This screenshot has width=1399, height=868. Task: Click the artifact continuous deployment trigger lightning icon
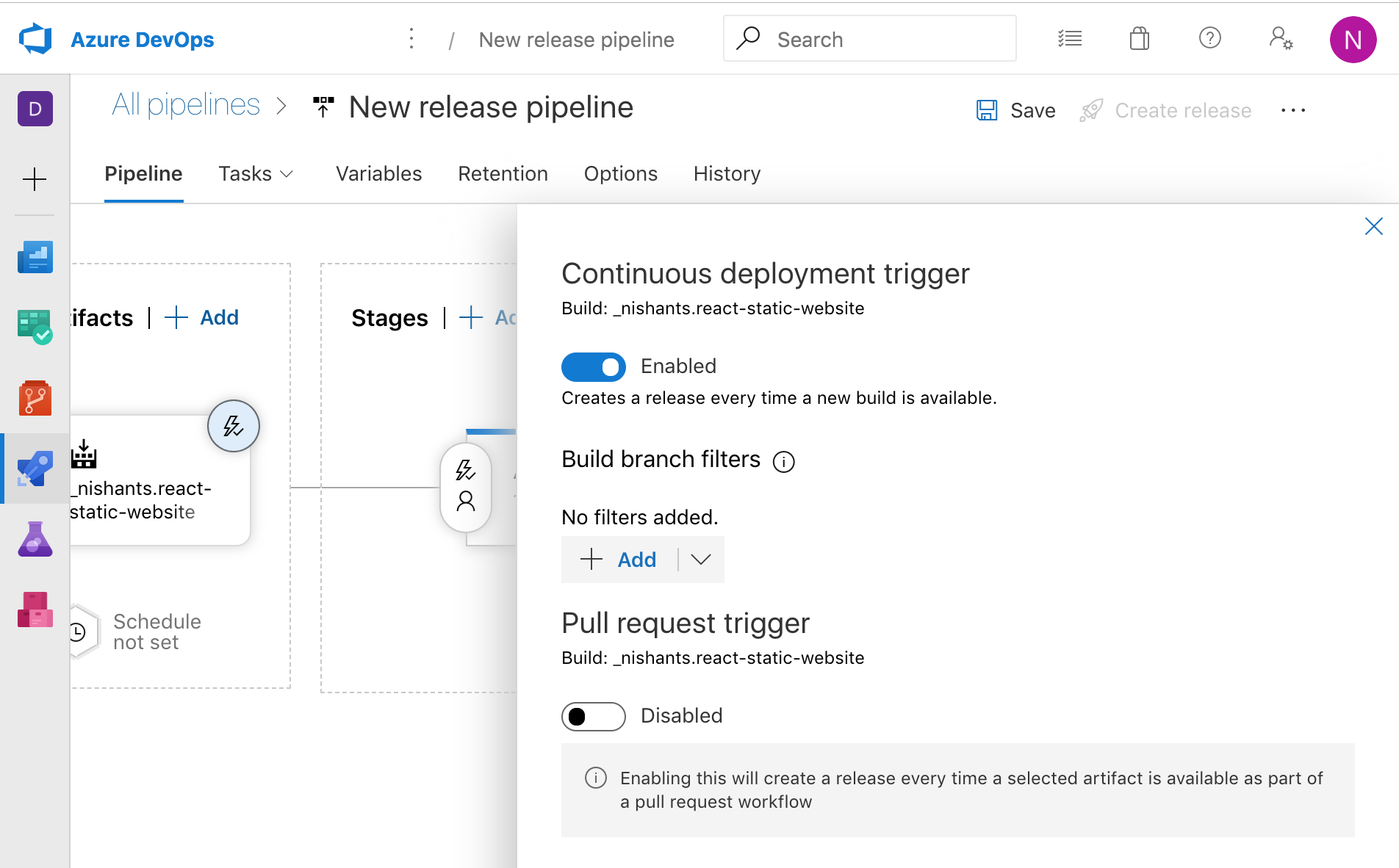pos(234,426)
